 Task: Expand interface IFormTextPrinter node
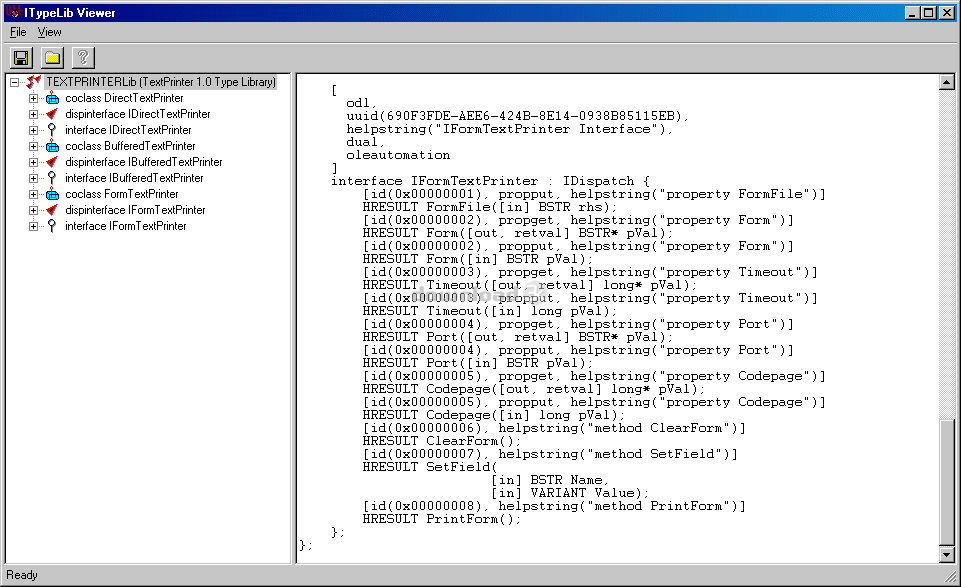point(33,225)
